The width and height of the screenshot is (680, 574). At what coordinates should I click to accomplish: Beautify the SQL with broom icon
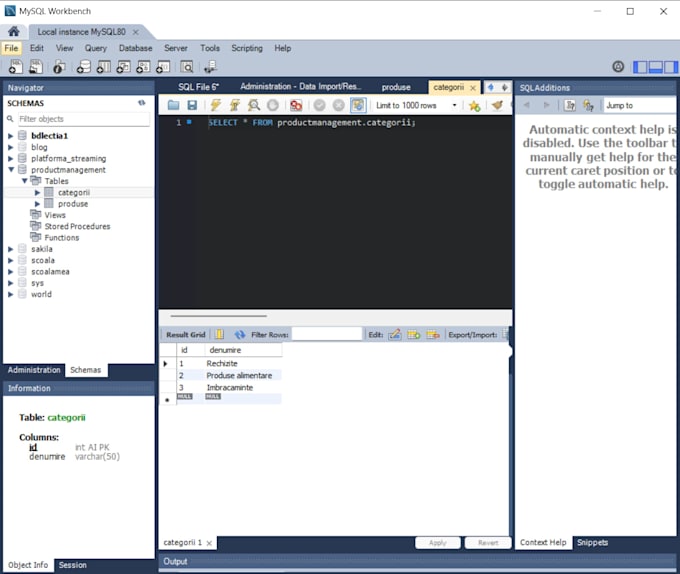(x=497, y=105)
